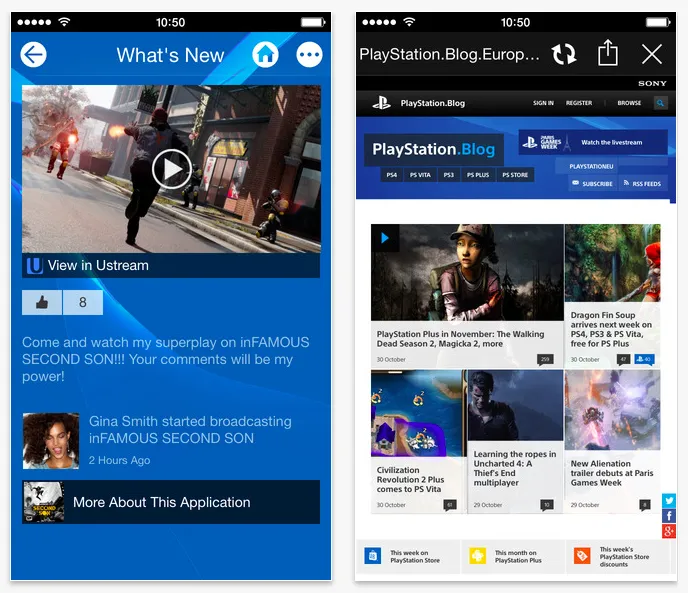Open RSS FEEDS link
The width and height of the screenshot is (688, 593).
click(643, 183)
